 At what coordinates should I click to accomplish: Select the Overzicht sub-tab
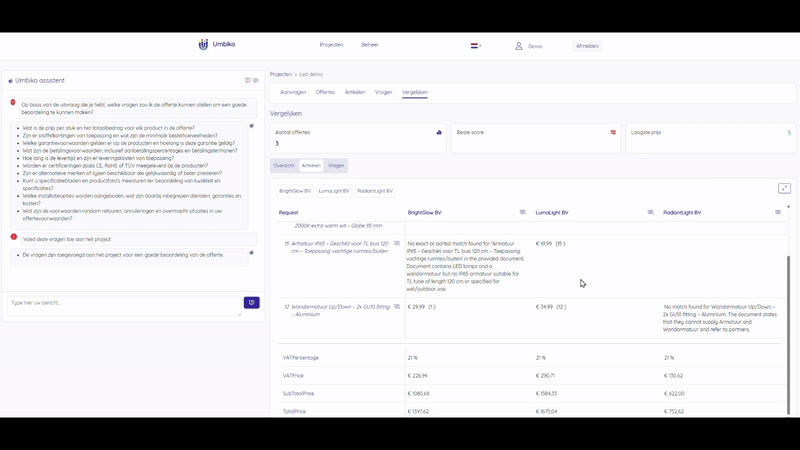point(284,165)
